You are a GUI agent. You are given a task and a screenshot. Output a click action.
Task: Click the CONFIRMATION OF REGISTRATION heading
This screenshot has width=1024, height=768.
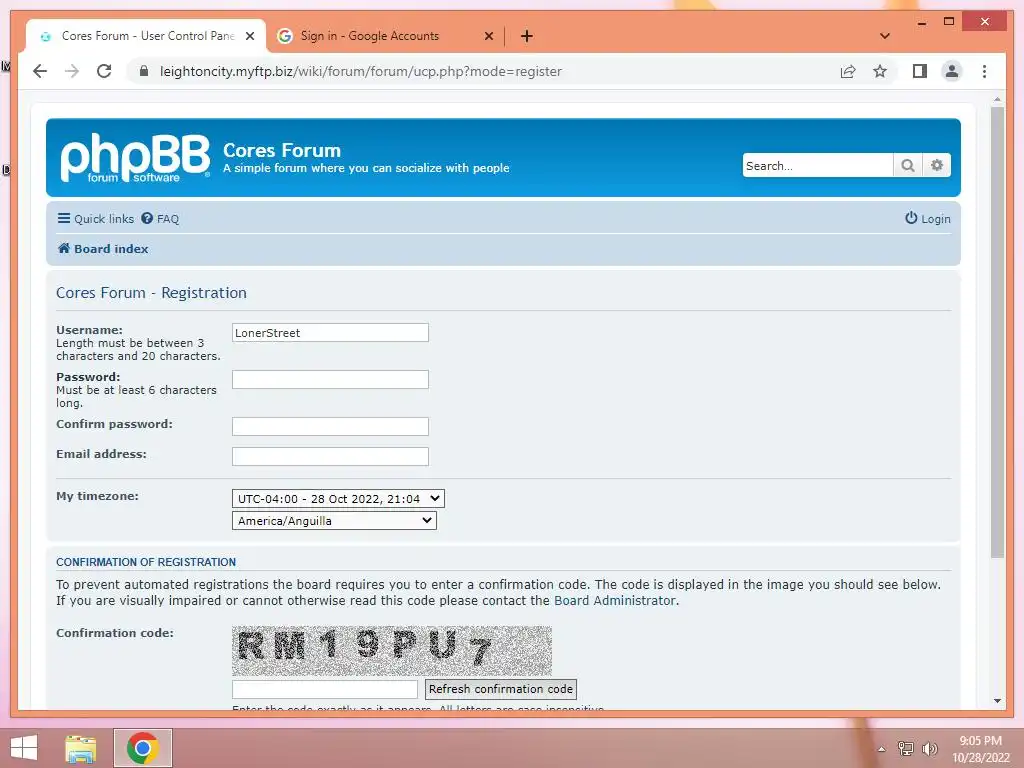click(146, 562)
